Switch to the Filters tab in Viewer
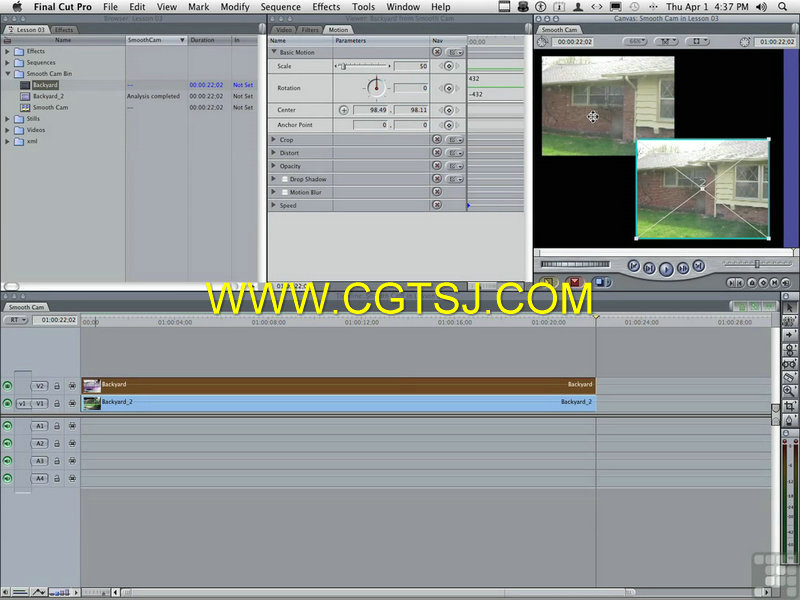The height and width of the screenshot is (600, 800). (x=310, y=30)
